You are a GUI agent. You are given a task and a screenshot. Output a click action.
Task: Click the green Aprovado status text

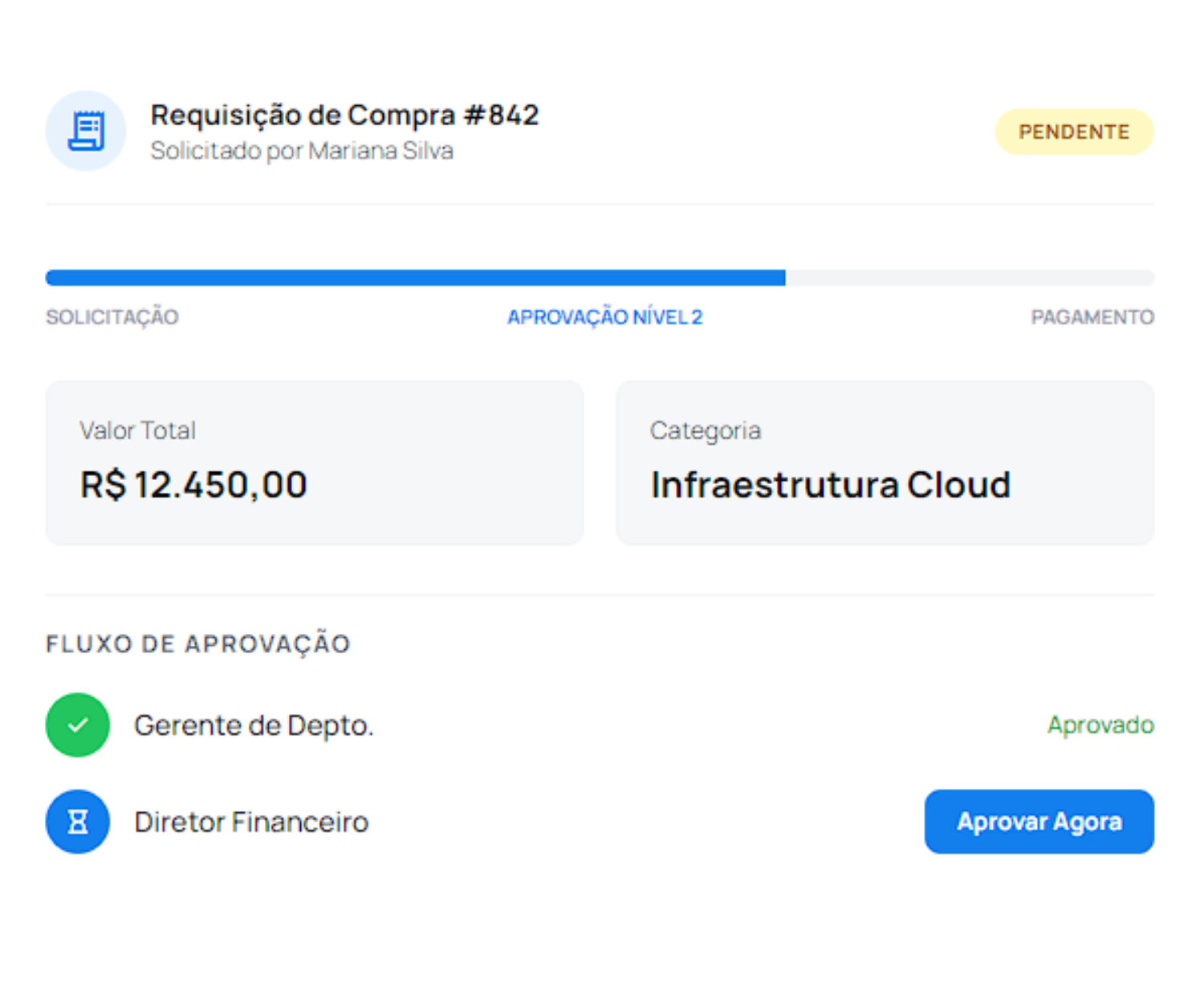1100,725
